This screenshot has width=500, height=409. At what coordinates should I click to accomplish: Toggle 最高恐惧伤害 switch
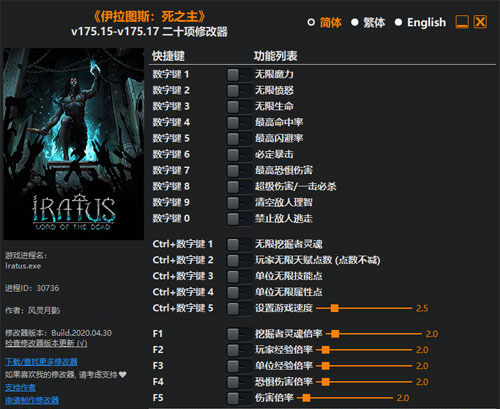point(239,171)
